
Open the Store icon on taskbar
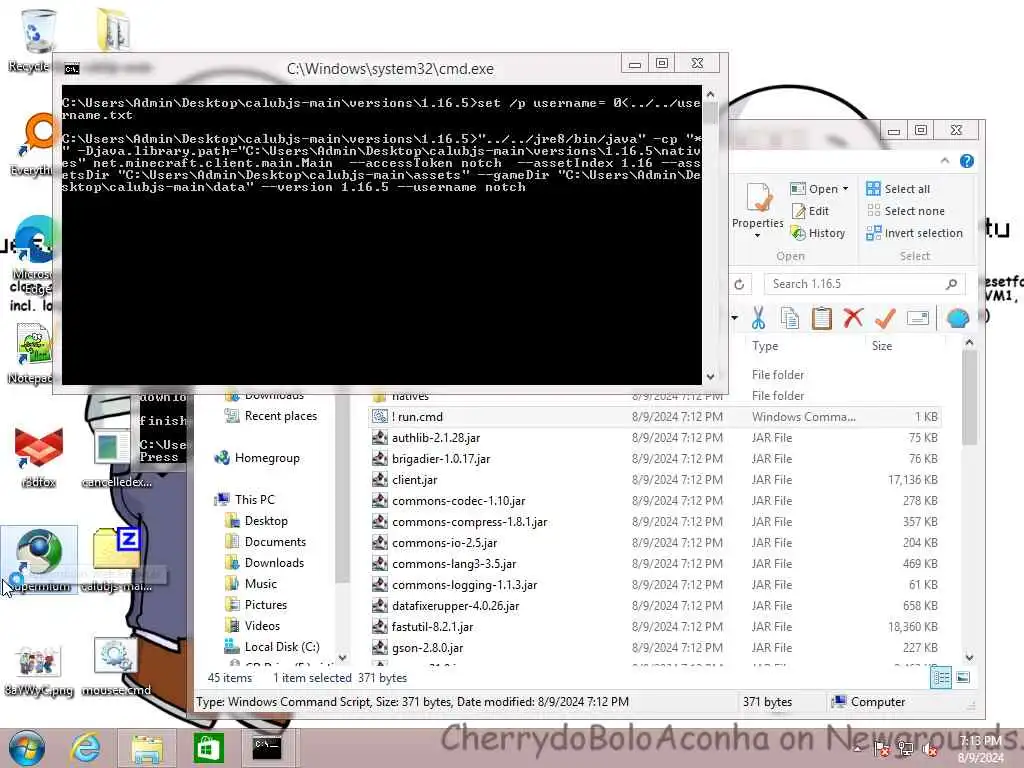click(x=208, y=748)
